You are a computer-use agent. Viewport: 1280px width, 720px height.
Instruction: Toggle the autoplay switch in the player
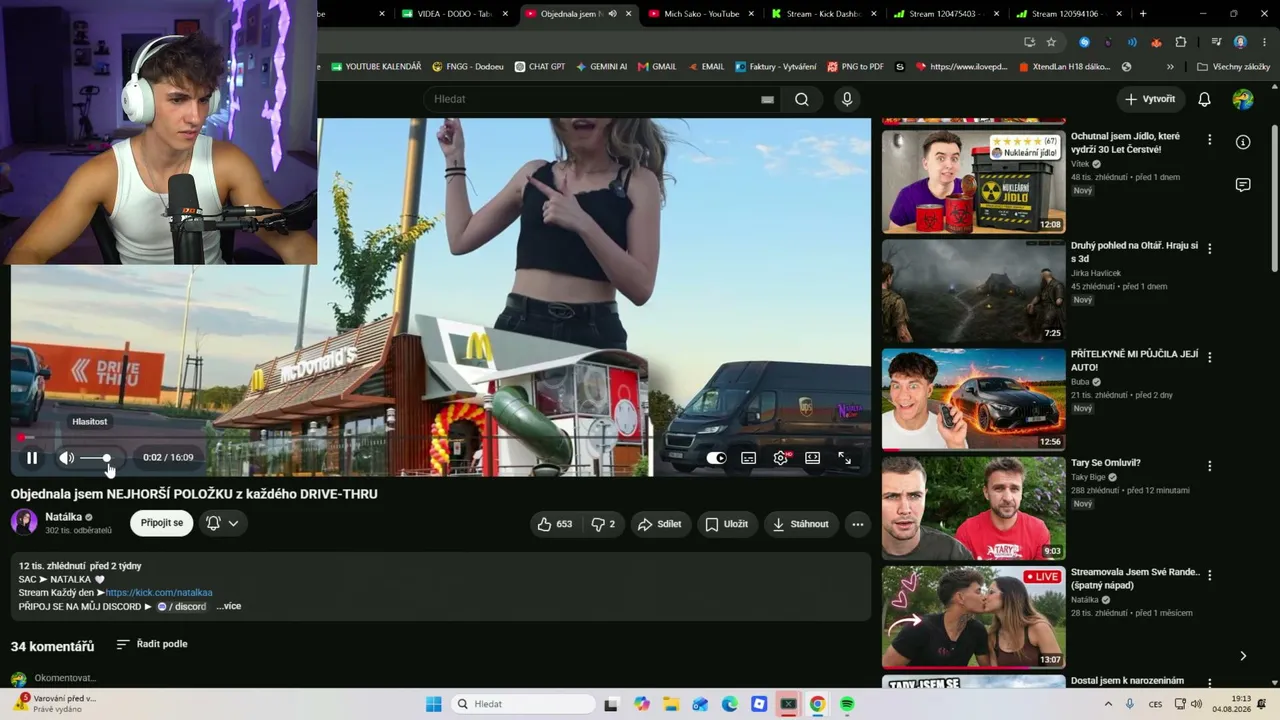click(x=716, y=458)
